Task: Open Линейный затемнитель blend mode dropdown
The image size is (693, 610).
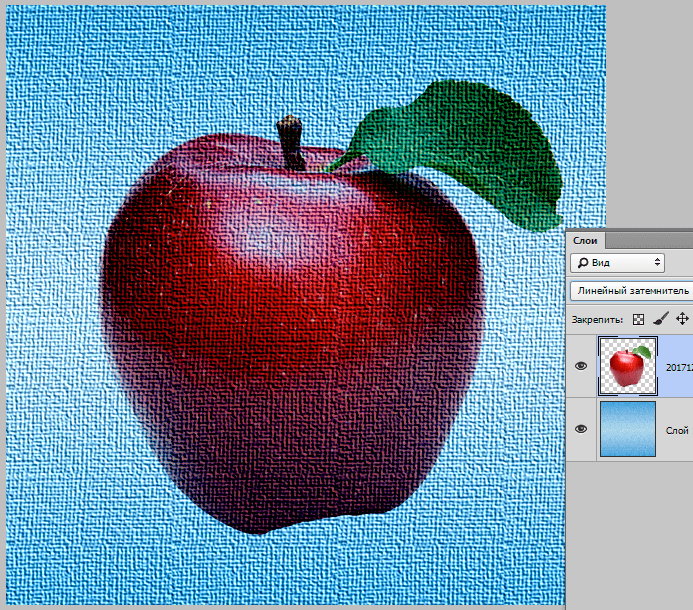Action: click(x=632, y=291)
